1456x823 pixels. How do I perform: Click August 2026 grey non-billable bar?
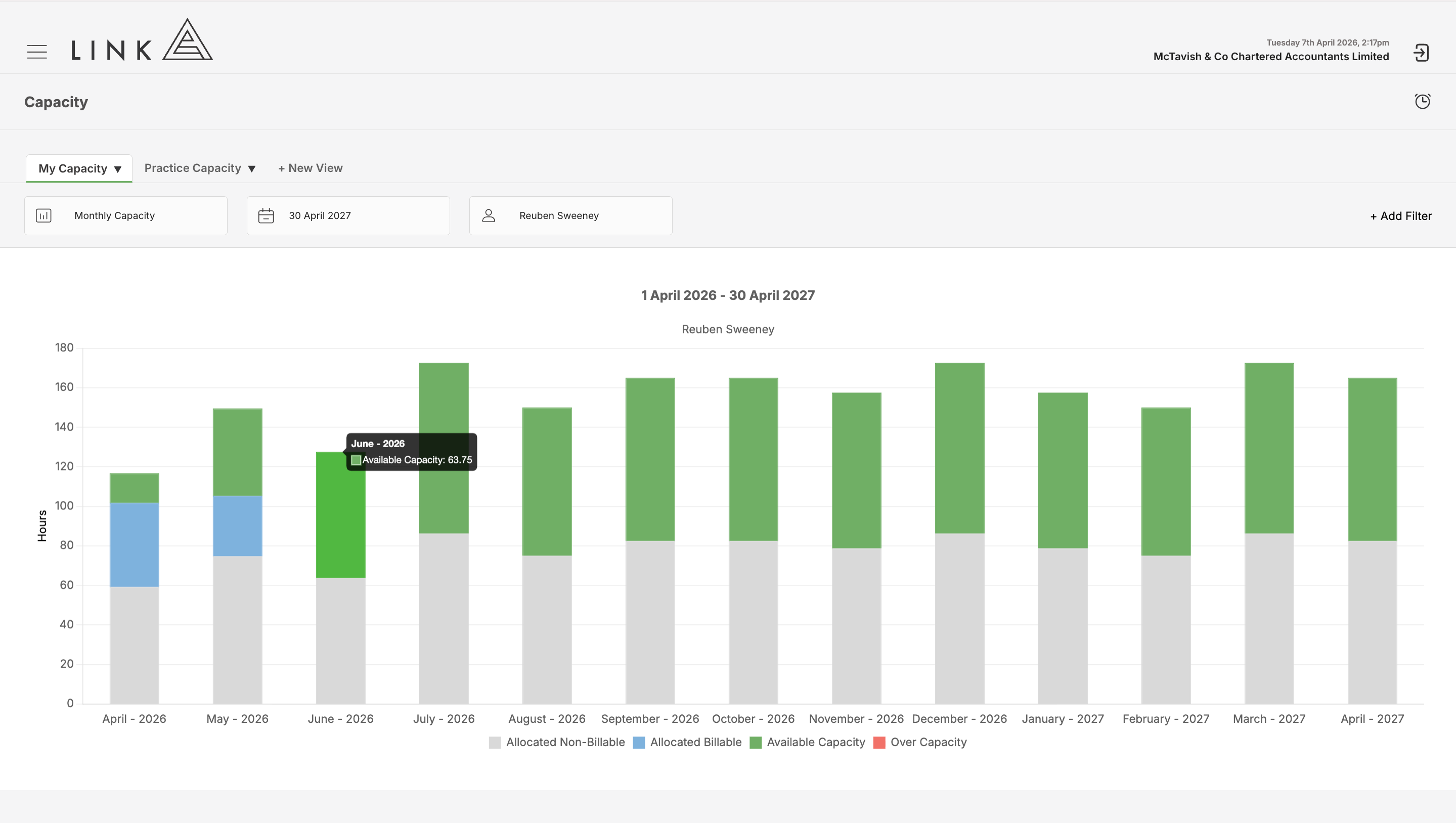pyautogui.click(x=547, y=630)
